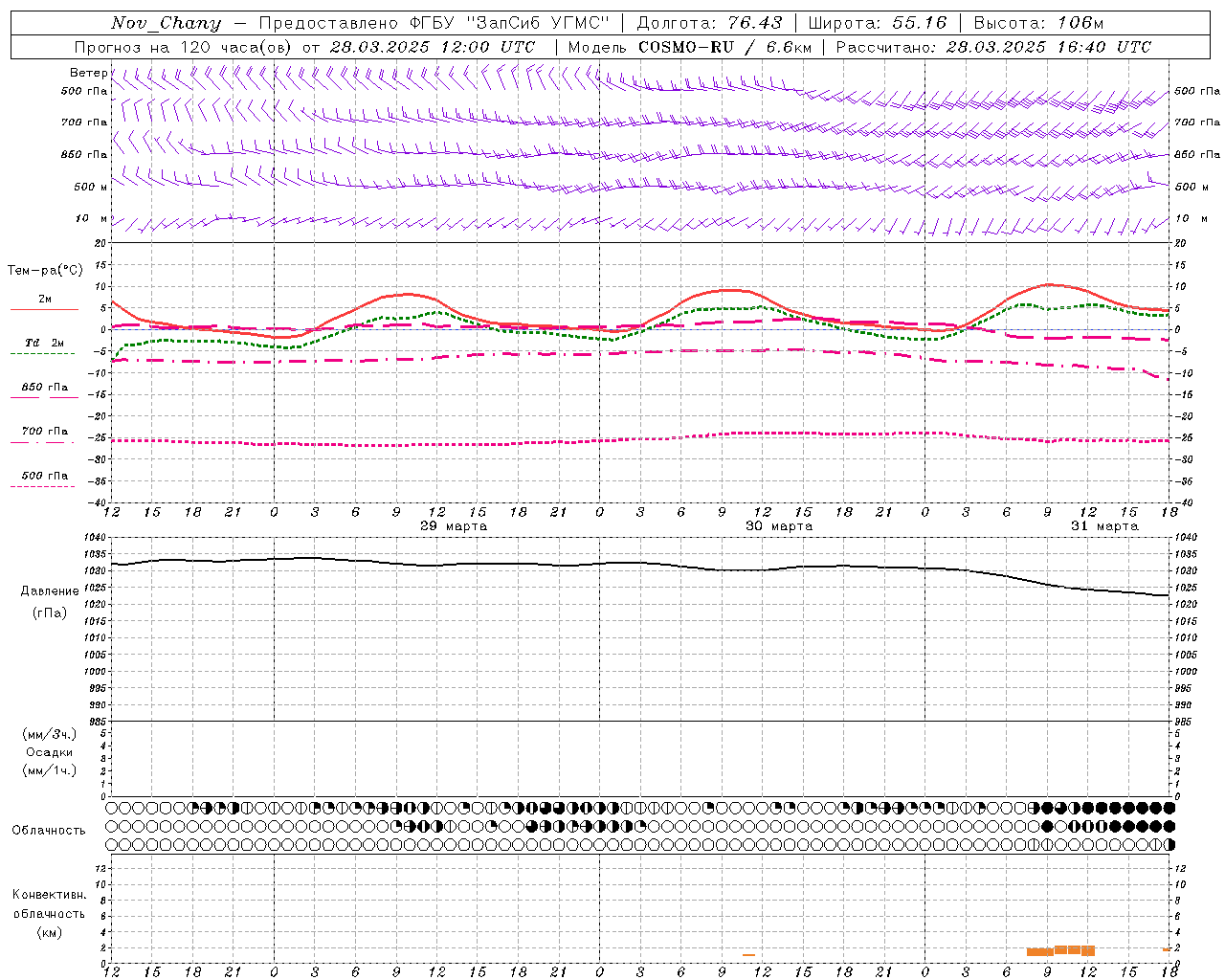Select the forecast start 28.03.2025 12:00 UTC
Viewport: 1225px width, 980px height.
pyautogui.click(x=433, y=47)
